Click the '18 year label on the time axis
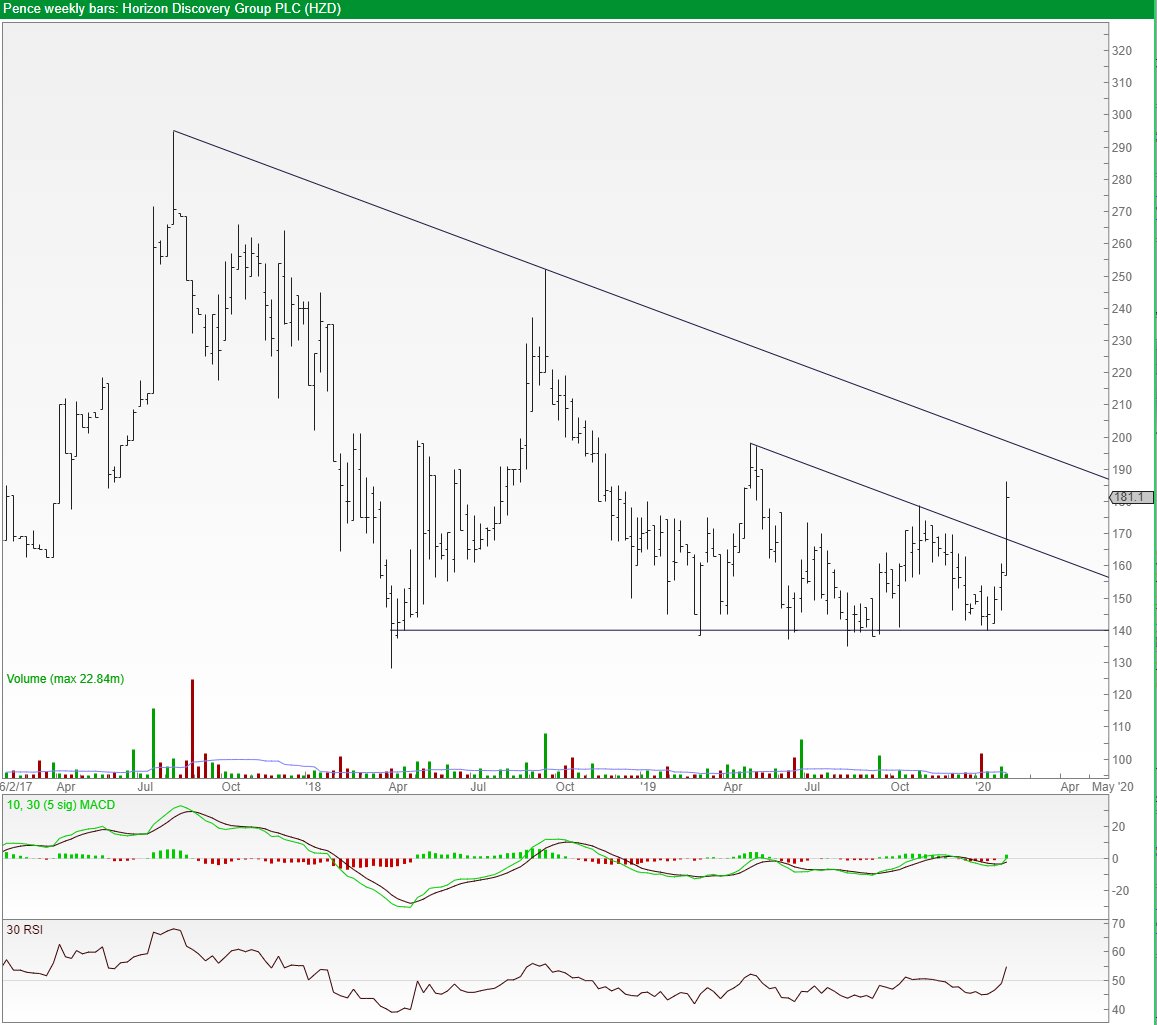1157x1025 pixels. tap(314, 787)
